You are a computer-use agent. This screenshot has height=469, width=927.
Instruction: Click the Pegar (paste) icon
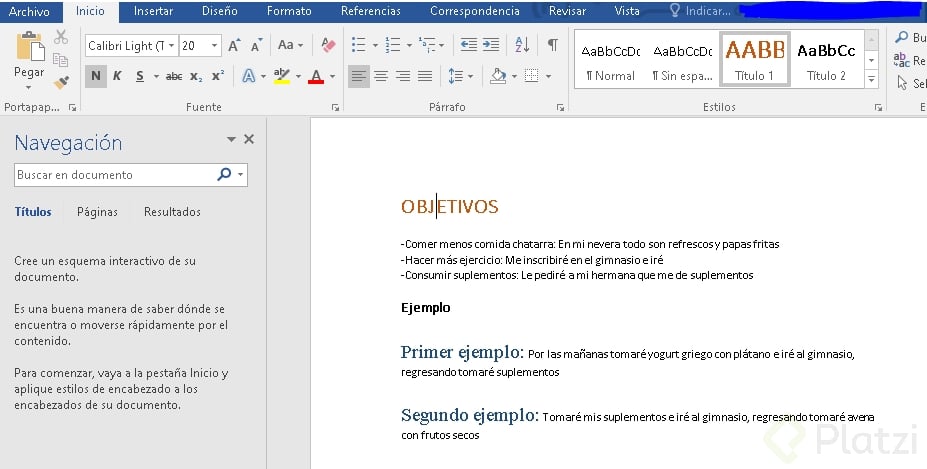(30, 46)
